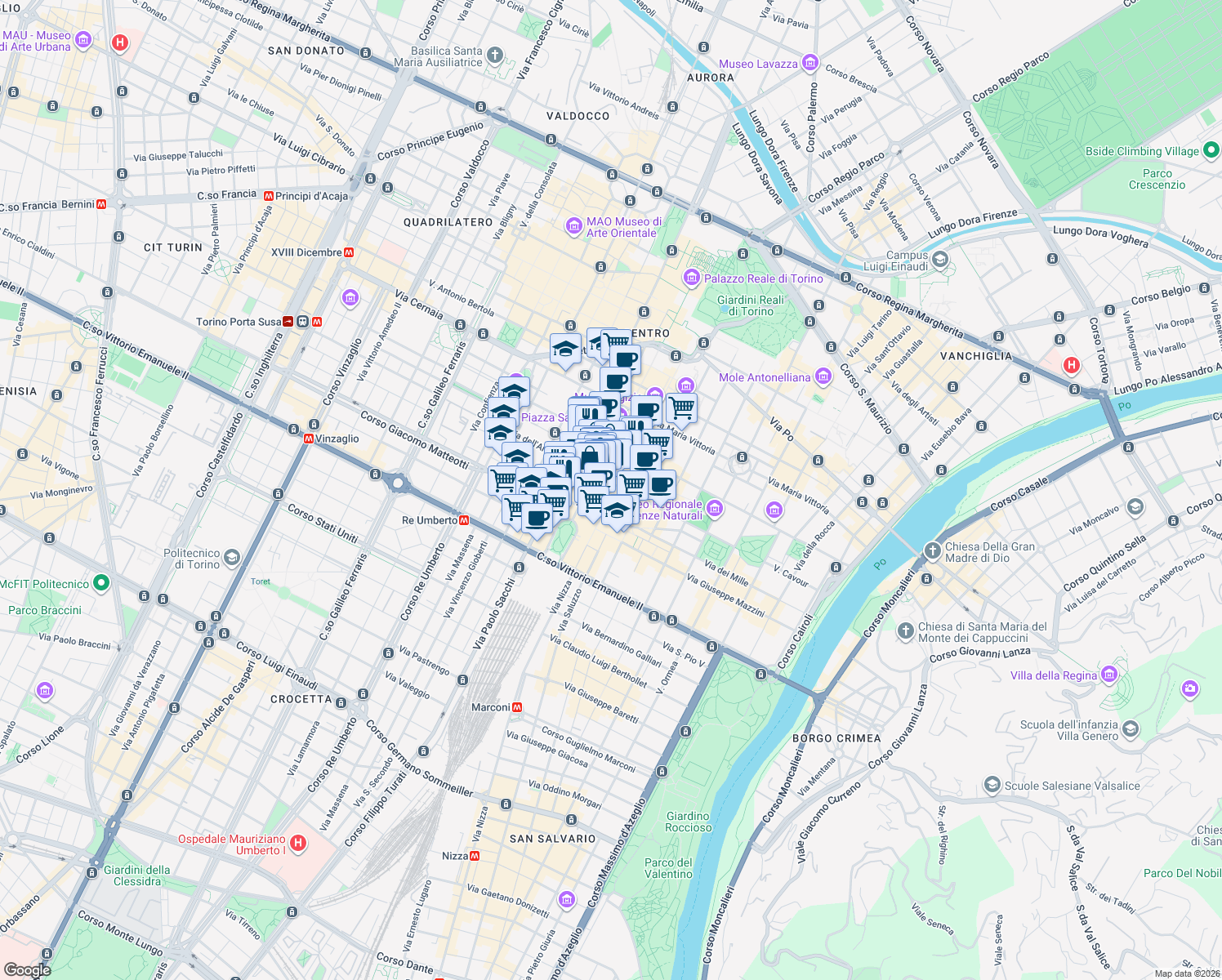This screenshot has height=980, width=1222.
Task: Open the Bside Climbing Village green marker
Action: pyautogui.click(x=1212, y=151)
